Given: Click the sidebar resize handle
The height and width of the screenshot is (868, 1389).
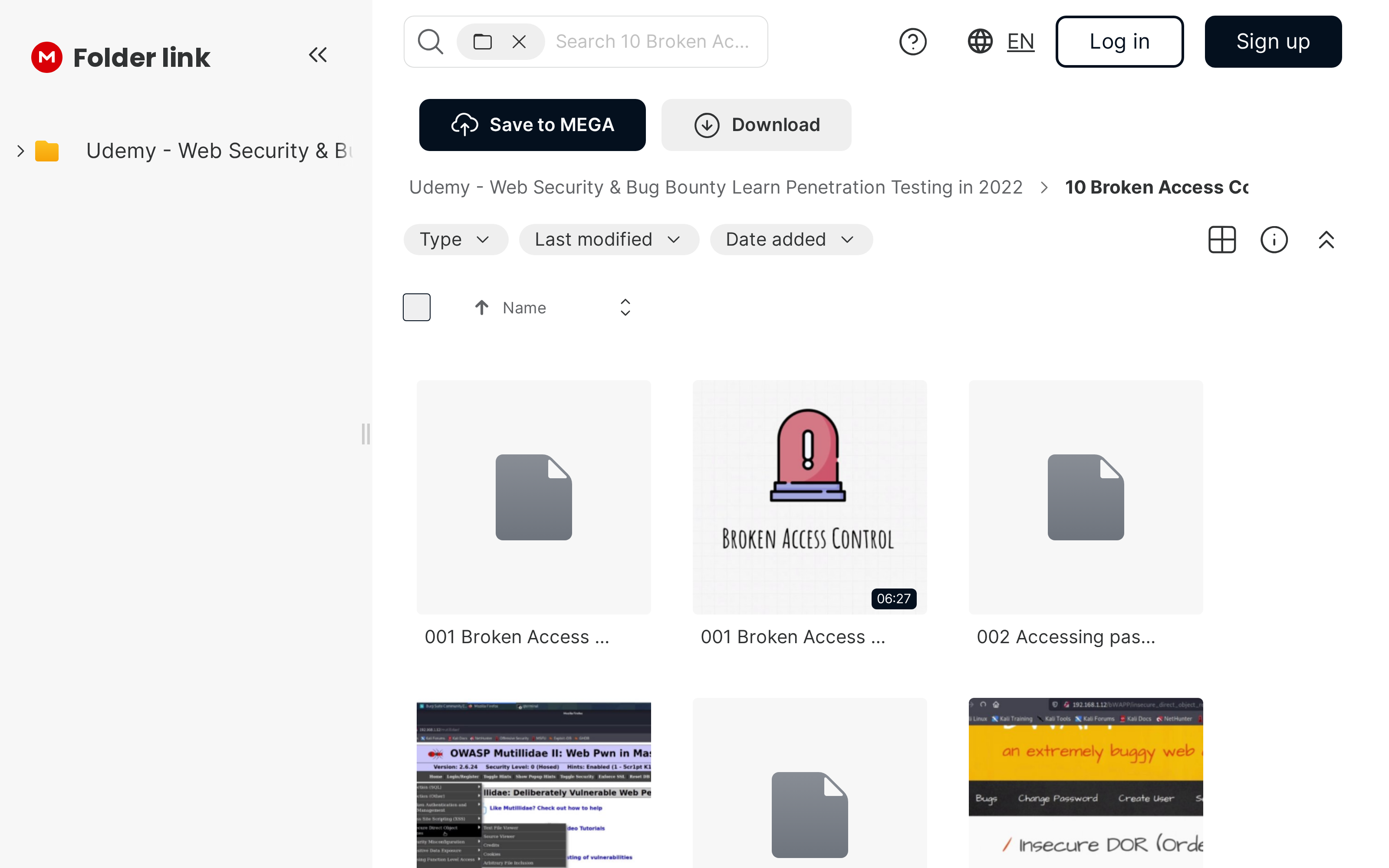Looking at the screenshot, I should (x=365, y=434).
